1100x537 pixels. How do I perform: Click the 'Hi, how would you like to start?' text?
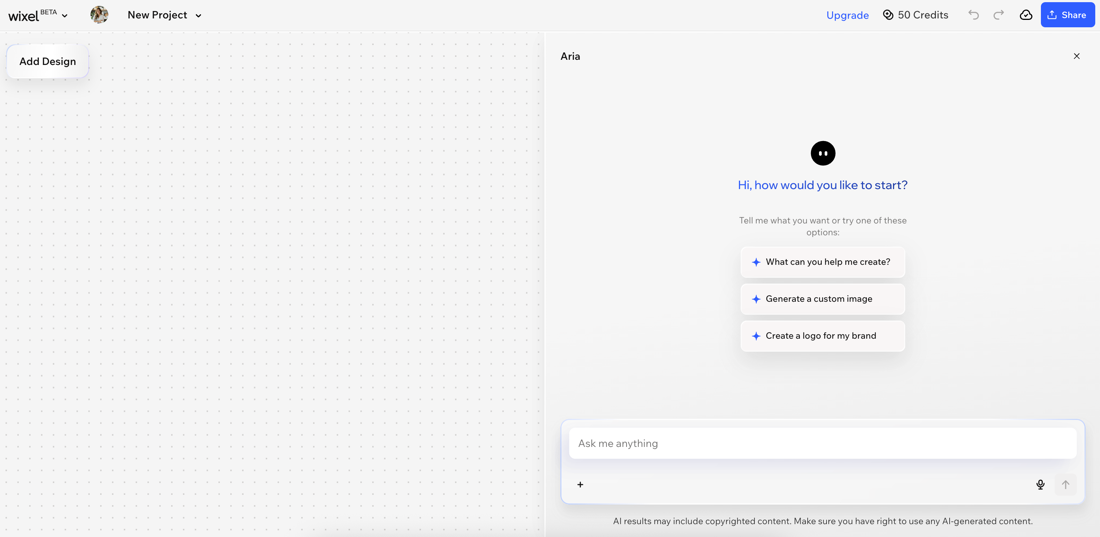click(822, 185)
